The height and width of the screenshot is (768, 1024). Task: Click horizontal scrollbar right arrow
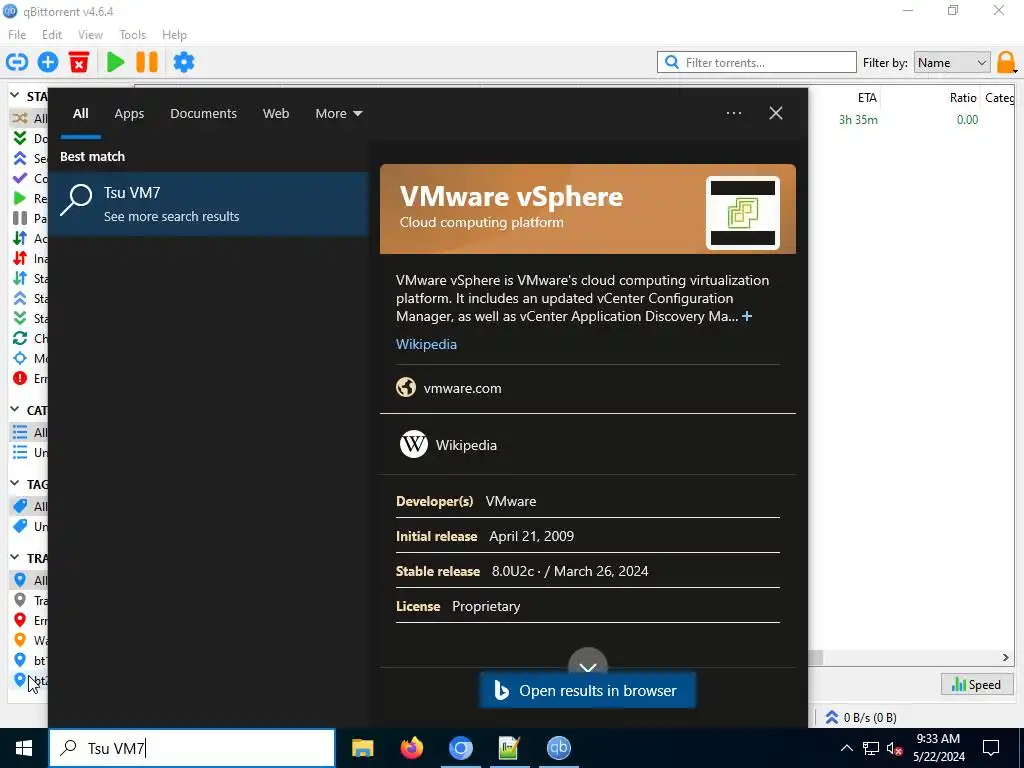pos(1006,657)
